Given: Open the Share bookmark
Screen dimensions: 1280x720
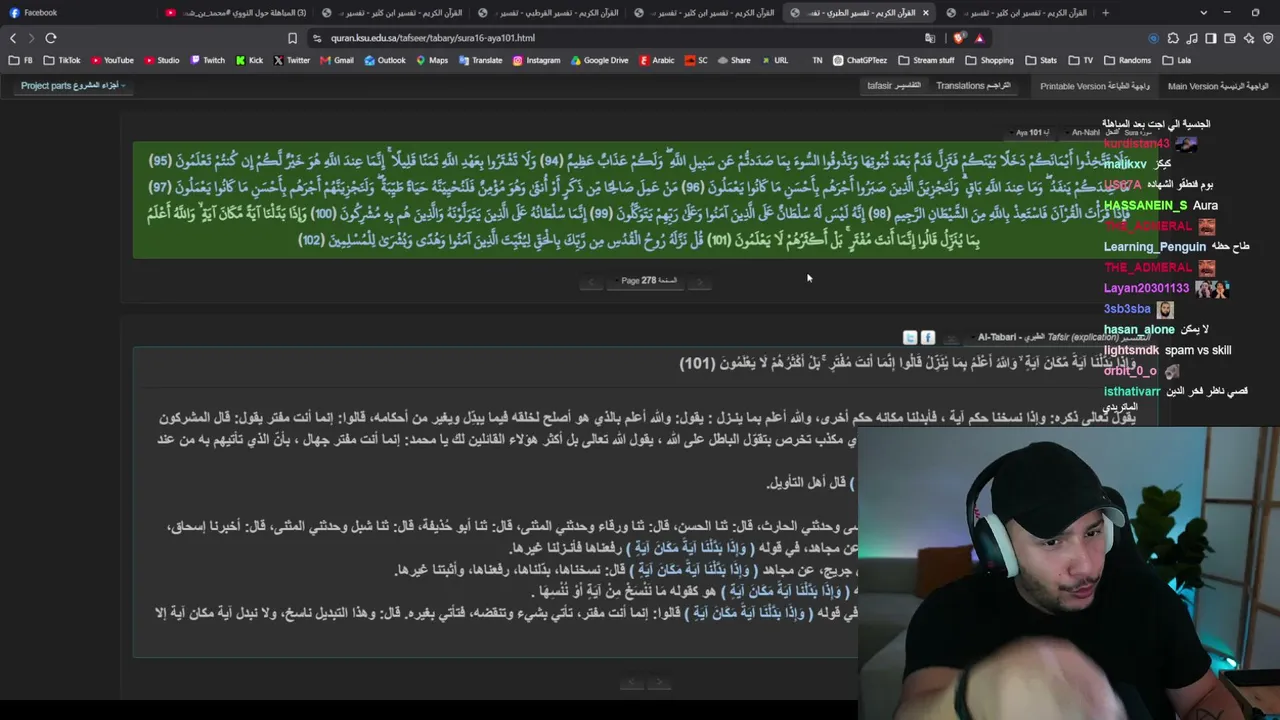Looking at the screenshot, I should click(734, 60).
